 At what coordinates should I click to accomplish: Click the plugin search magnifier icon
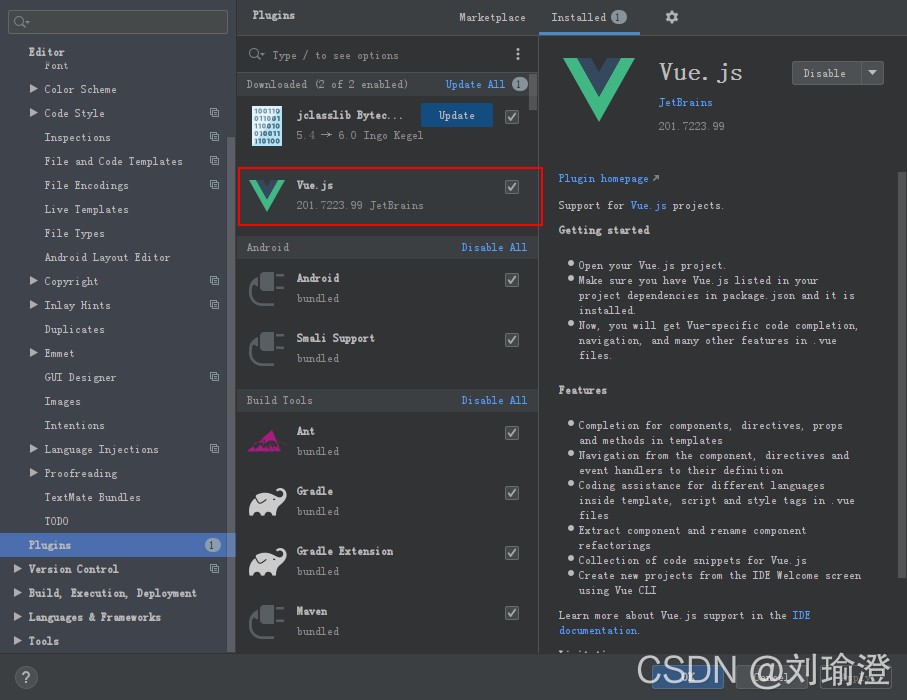[x=256, y=54]
